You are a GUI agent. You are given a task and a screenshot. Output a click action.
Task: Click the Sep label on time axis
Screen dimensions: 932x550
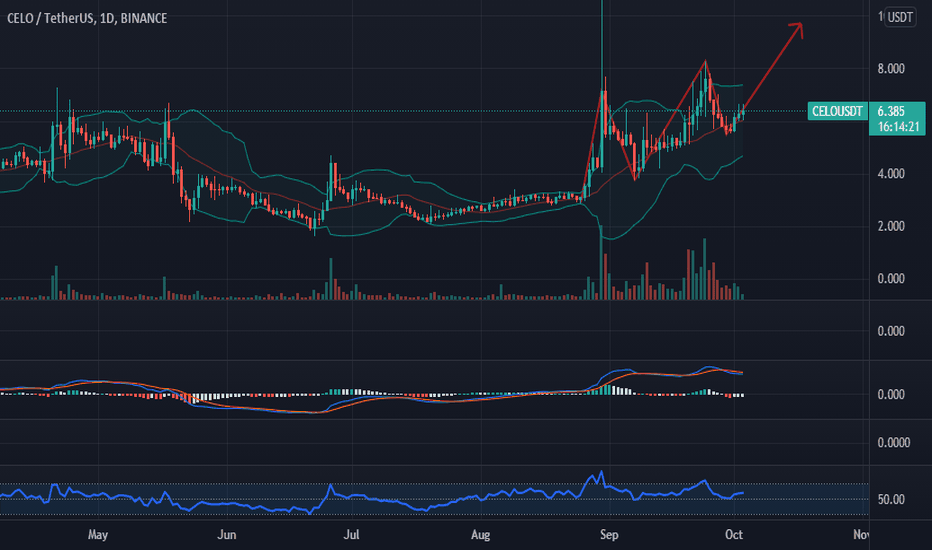tap(609, 535)
